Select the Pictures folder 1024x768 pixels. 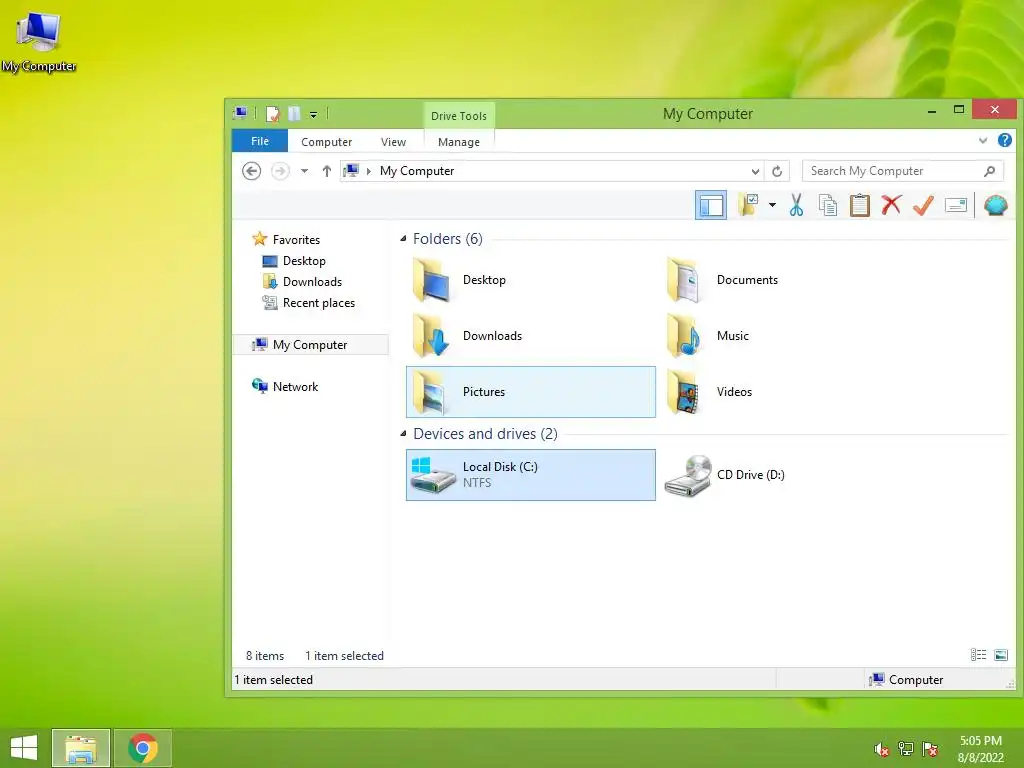click(530, 392)
